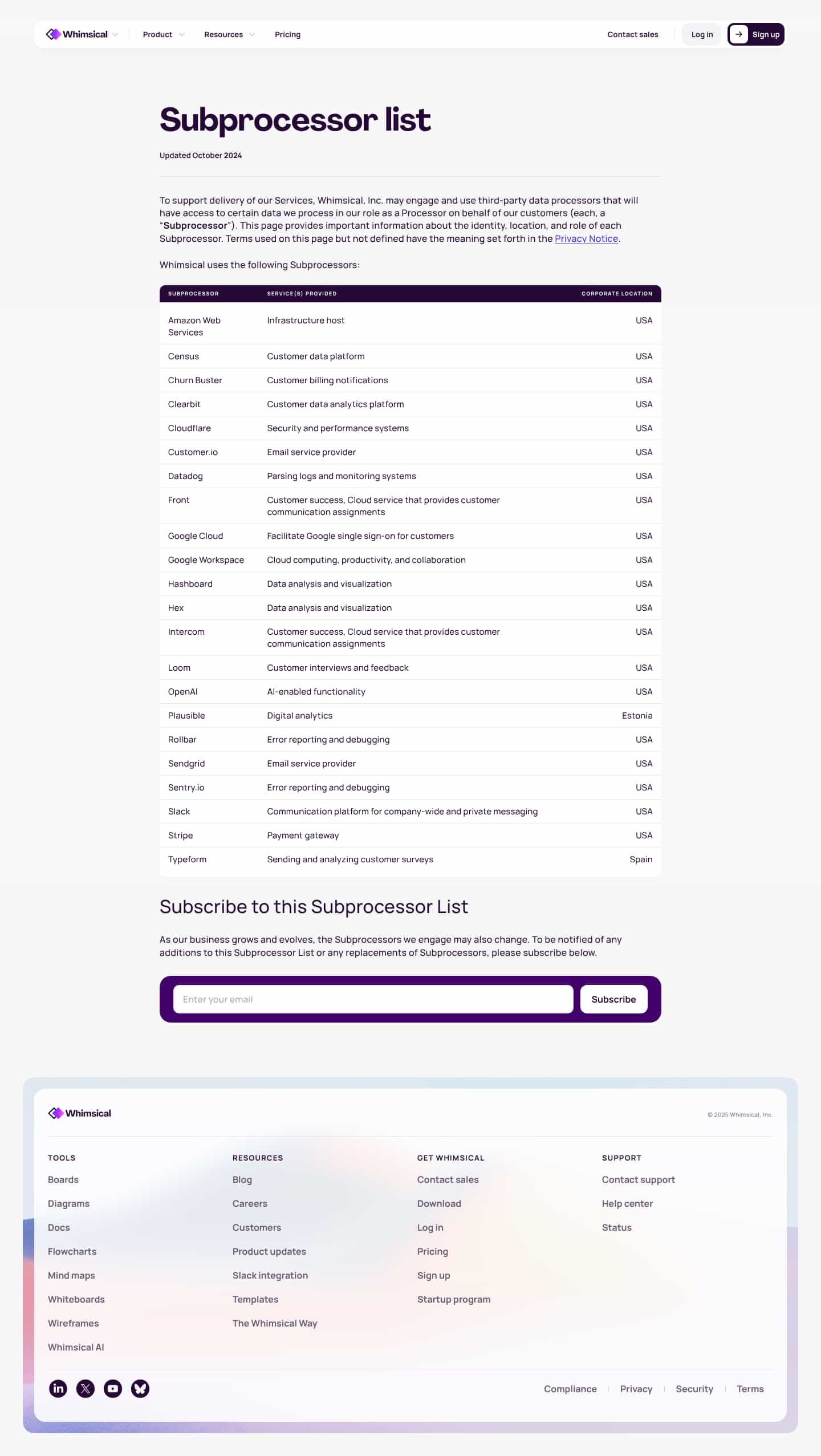Click the Whimsical logo in the footer

(x=80, y=1113)
